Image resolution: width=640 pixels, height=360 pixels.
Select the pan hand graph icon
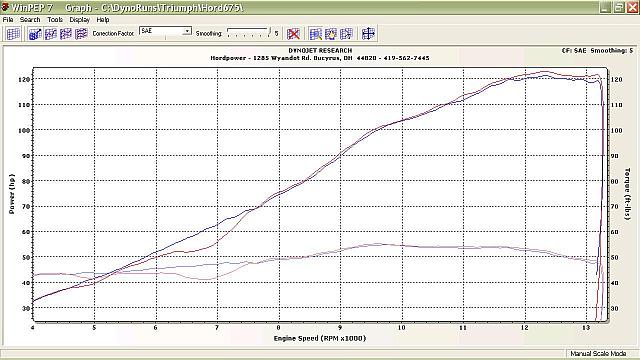point(331,33)
